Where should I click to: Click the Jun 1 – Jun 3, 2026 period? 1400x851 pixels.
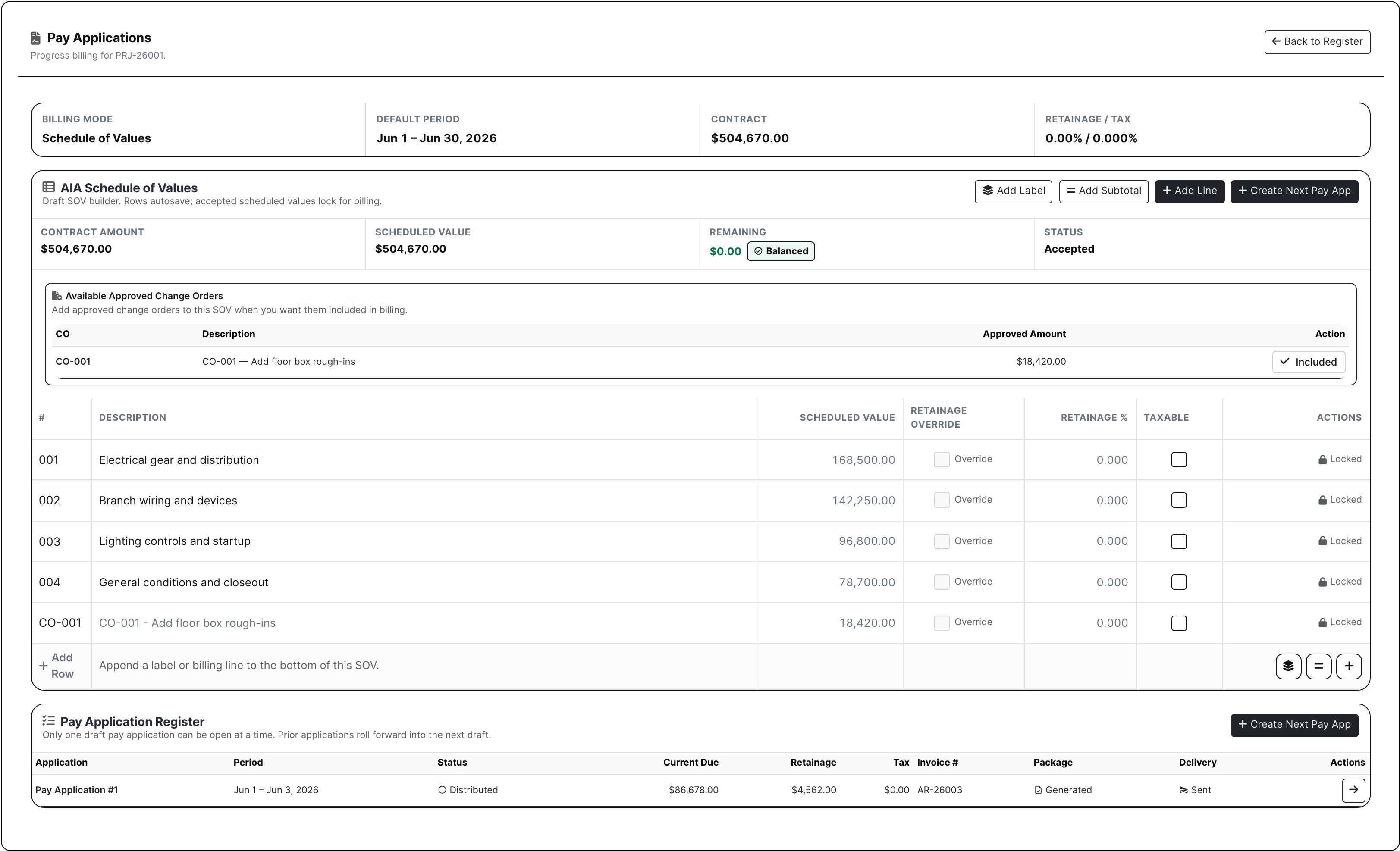(276, 790)
